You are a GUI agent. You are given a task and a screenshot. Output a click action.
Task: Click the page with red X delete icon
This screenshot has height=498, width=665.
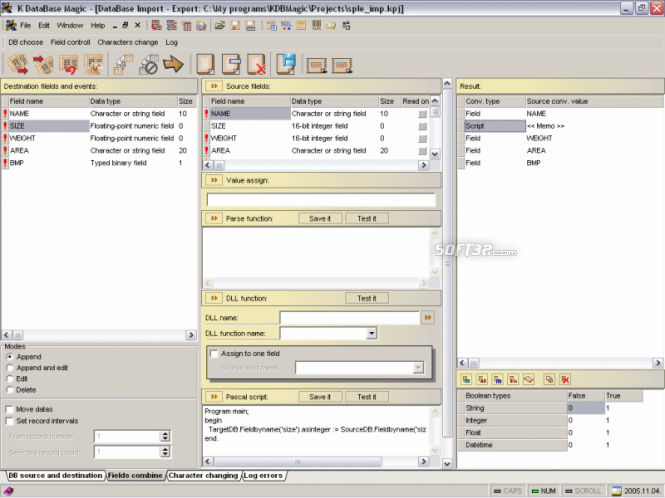click(257, 64)
